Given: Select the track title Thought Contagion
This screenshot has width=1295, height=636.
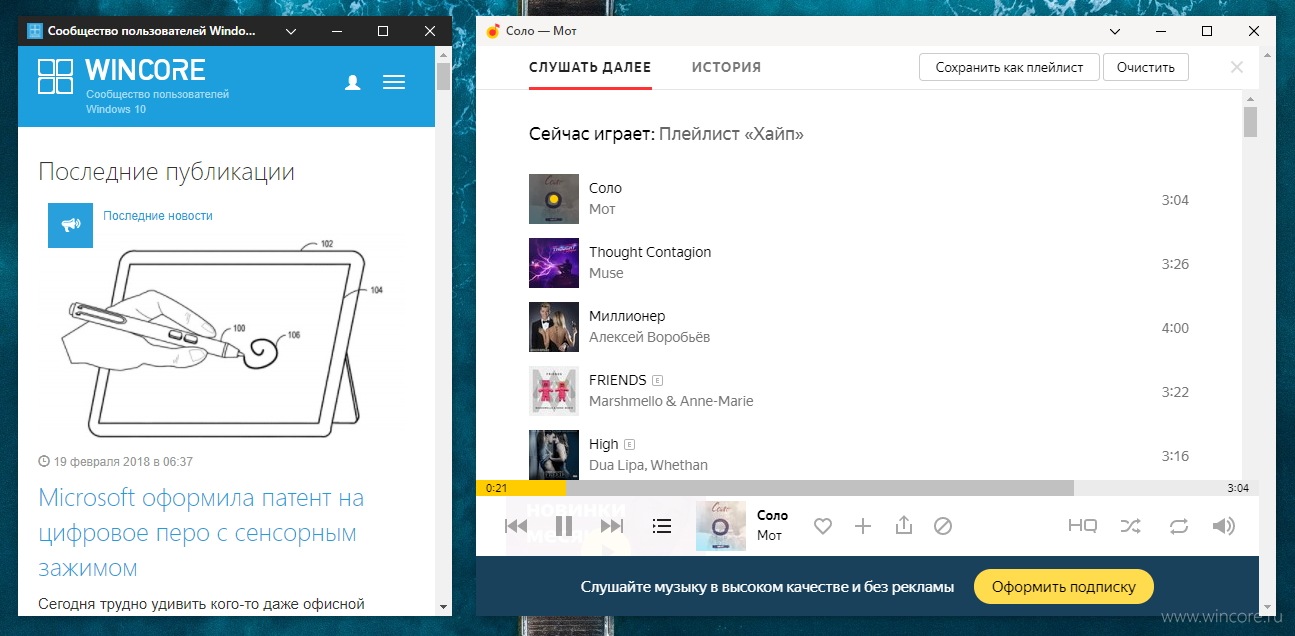Looking at the screenshot, I should tap(650, 252).
